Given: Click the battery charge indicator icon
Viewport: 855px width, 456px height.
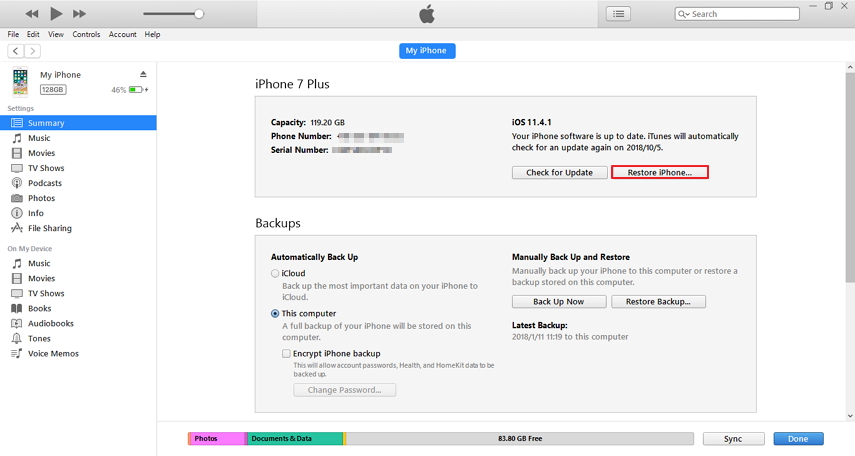Looking at the screenshot, I should 137,89.
